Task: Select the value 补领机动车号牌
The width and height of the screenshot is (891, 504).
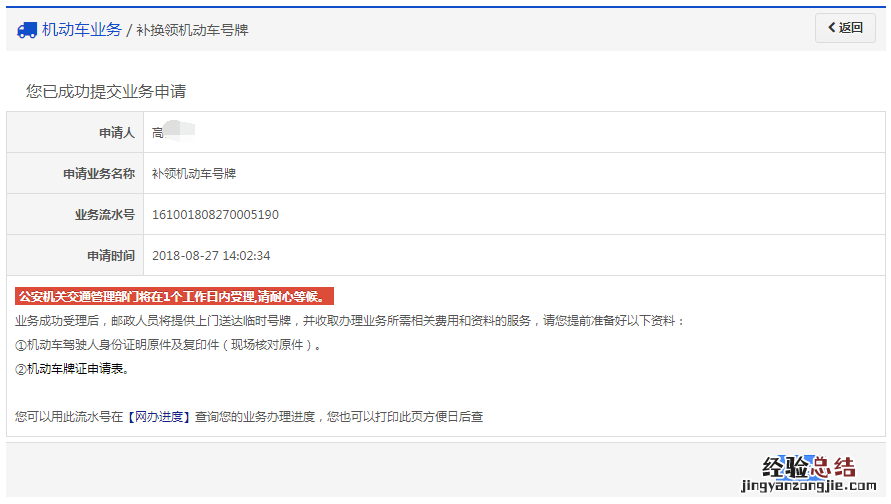Action: click(194, 174)
